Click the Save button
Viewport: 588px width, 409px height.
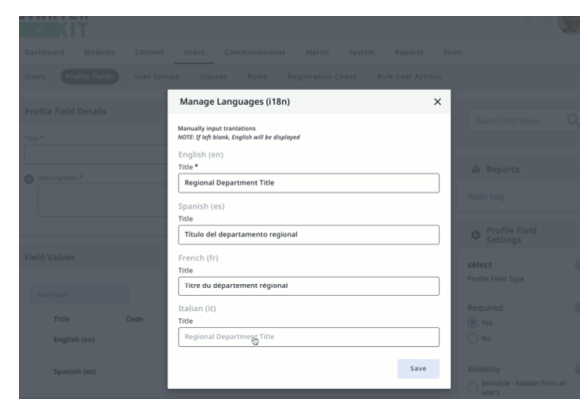click(x=418, y=369)
